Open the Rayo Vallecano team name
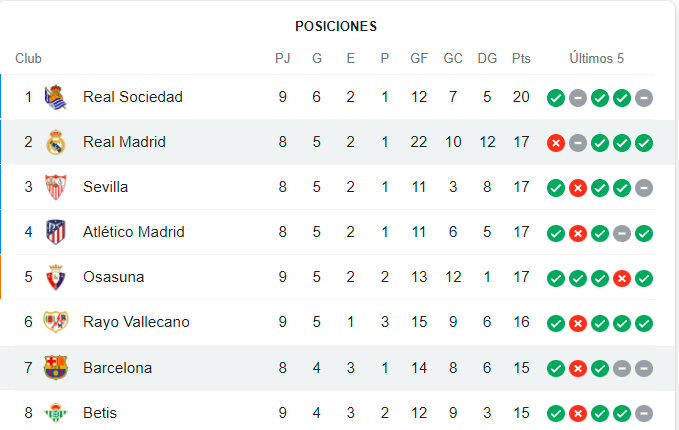 pyautogui.click(x=136, y=322)
